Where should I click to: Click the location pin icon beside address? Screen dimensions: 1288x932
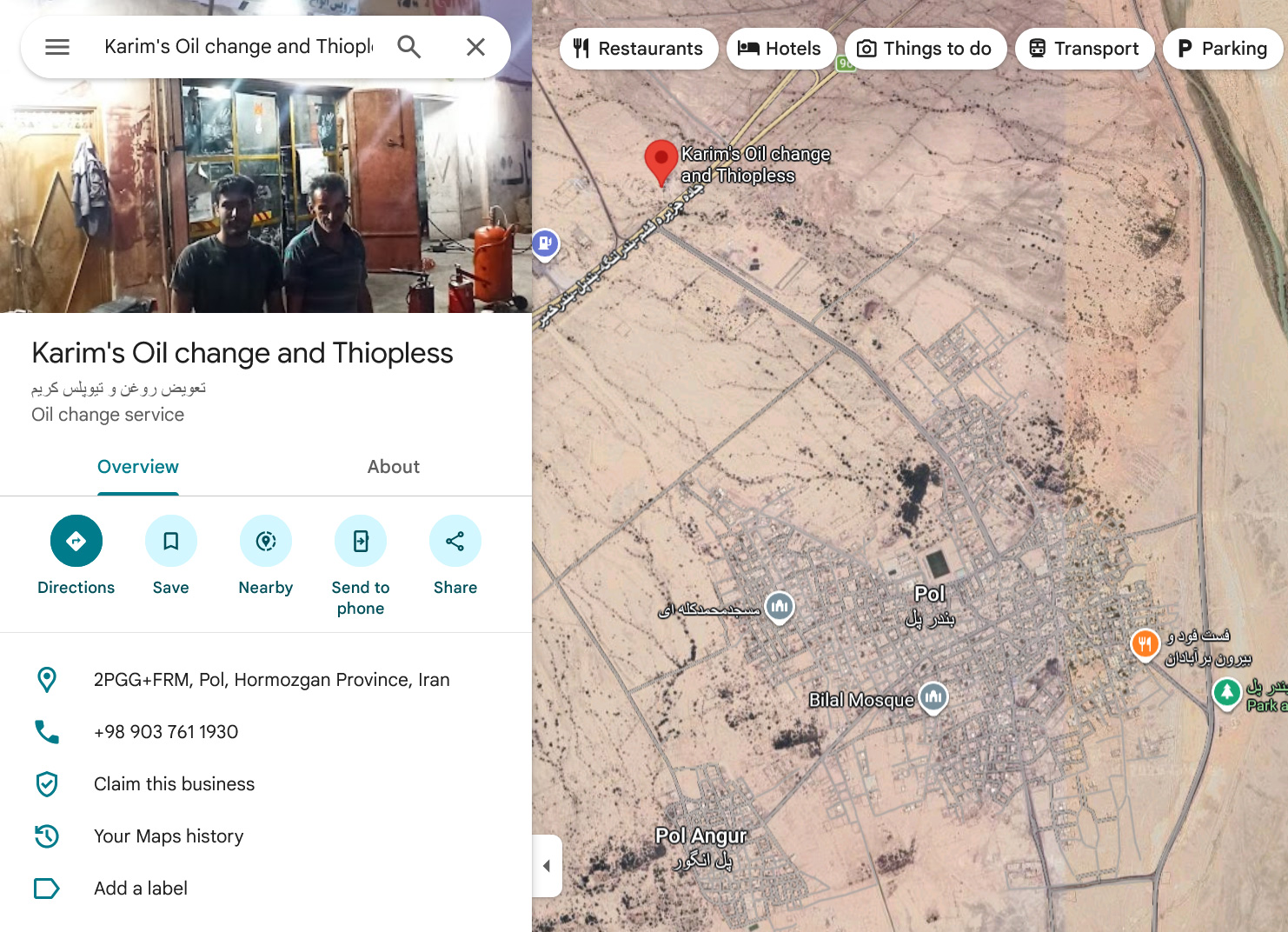[47, 680]
